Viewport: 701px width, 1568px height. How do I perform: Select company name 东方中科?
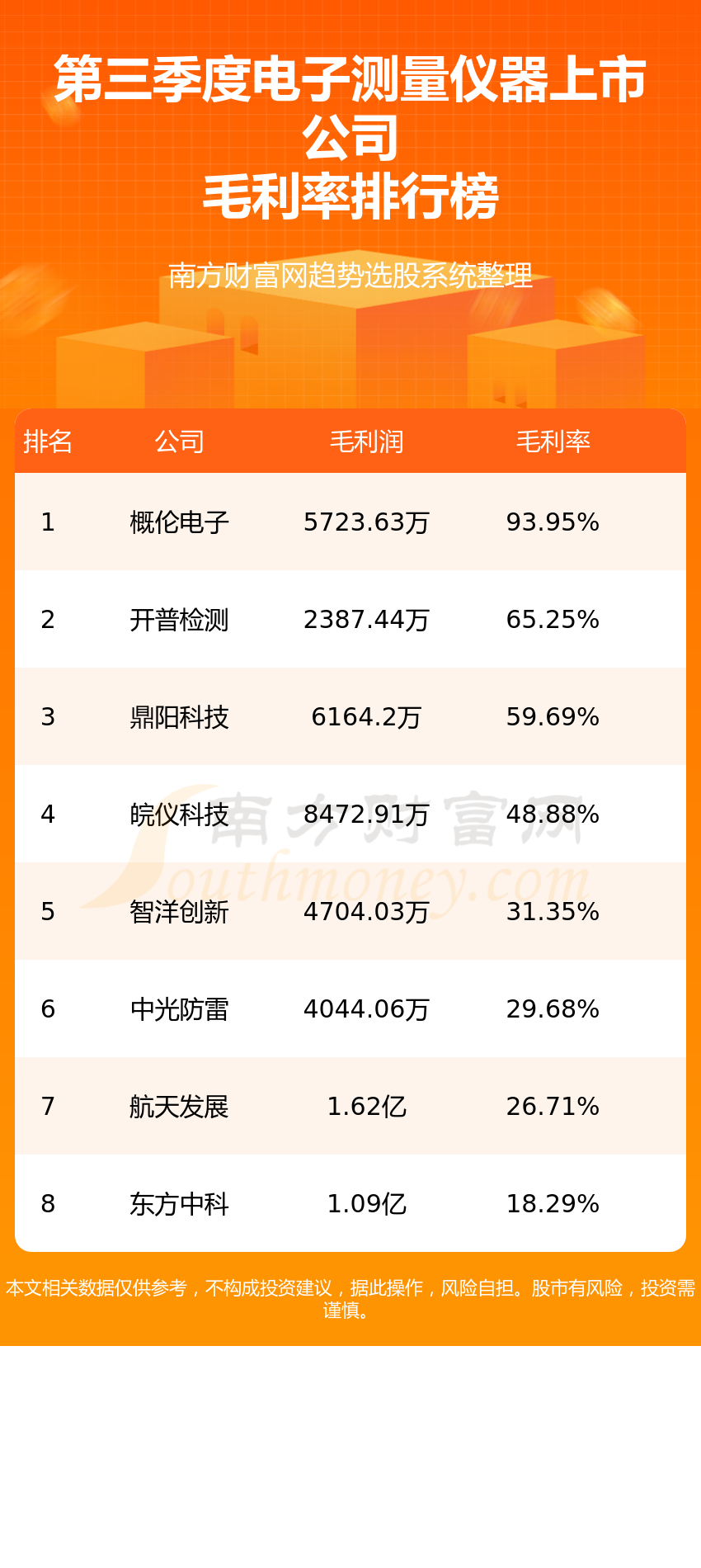(179, 1204)
